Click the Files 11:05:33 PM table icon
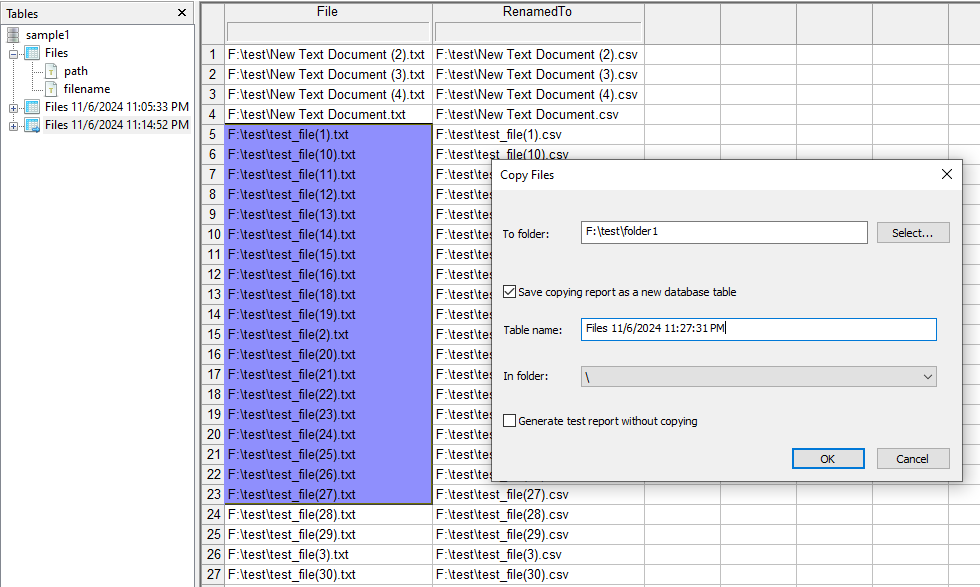This screenshot has width=980, height=587. tap(31, 107)
